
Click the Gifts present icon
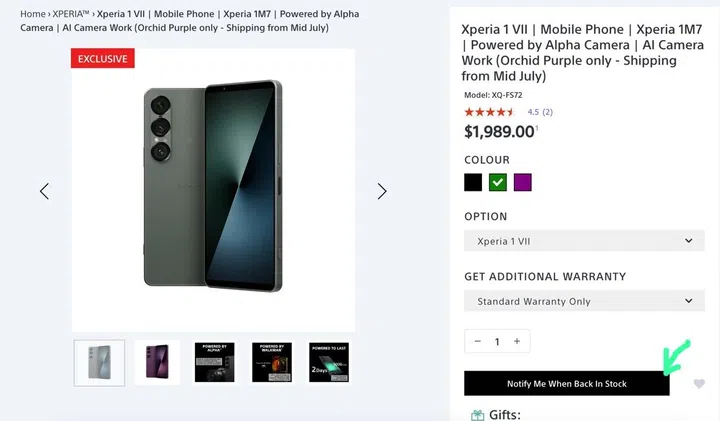pyautogui.click(x=477, y=415)
